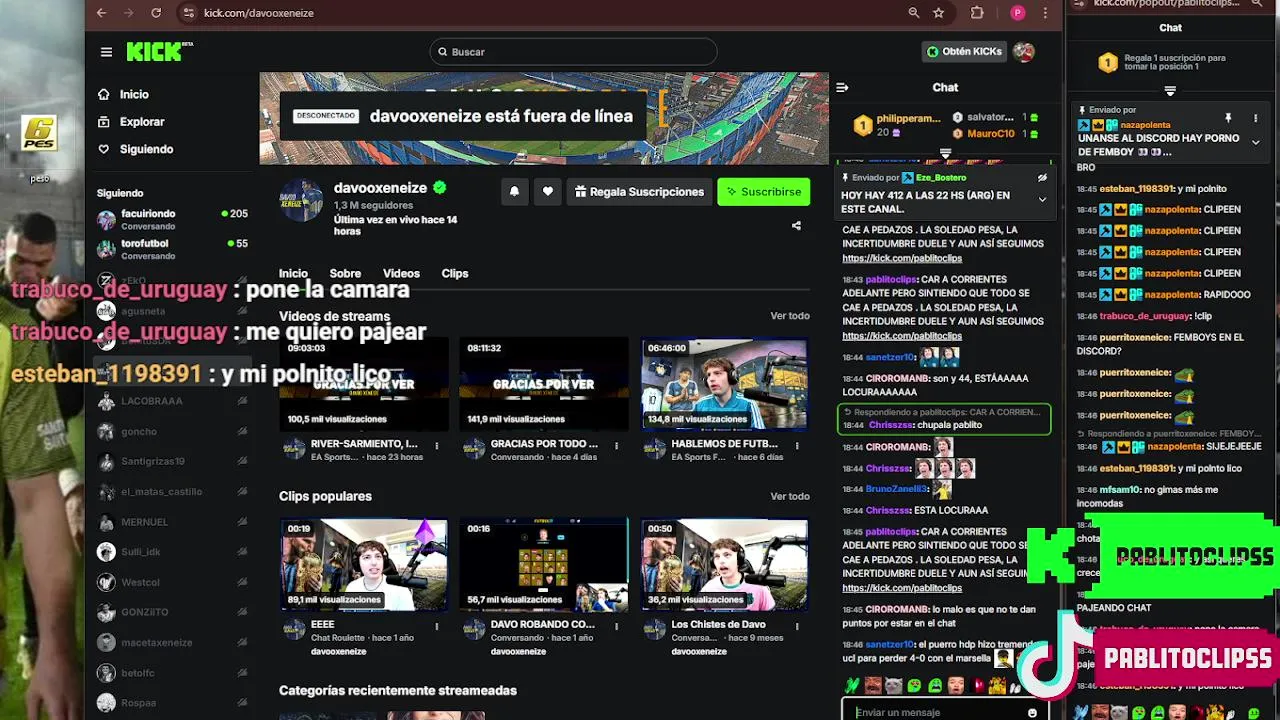The height and width of the screenshot is (720, 1280).
Task: Open the 06:46:00 stream thumbnail
Action: click(x=724, y=384)
